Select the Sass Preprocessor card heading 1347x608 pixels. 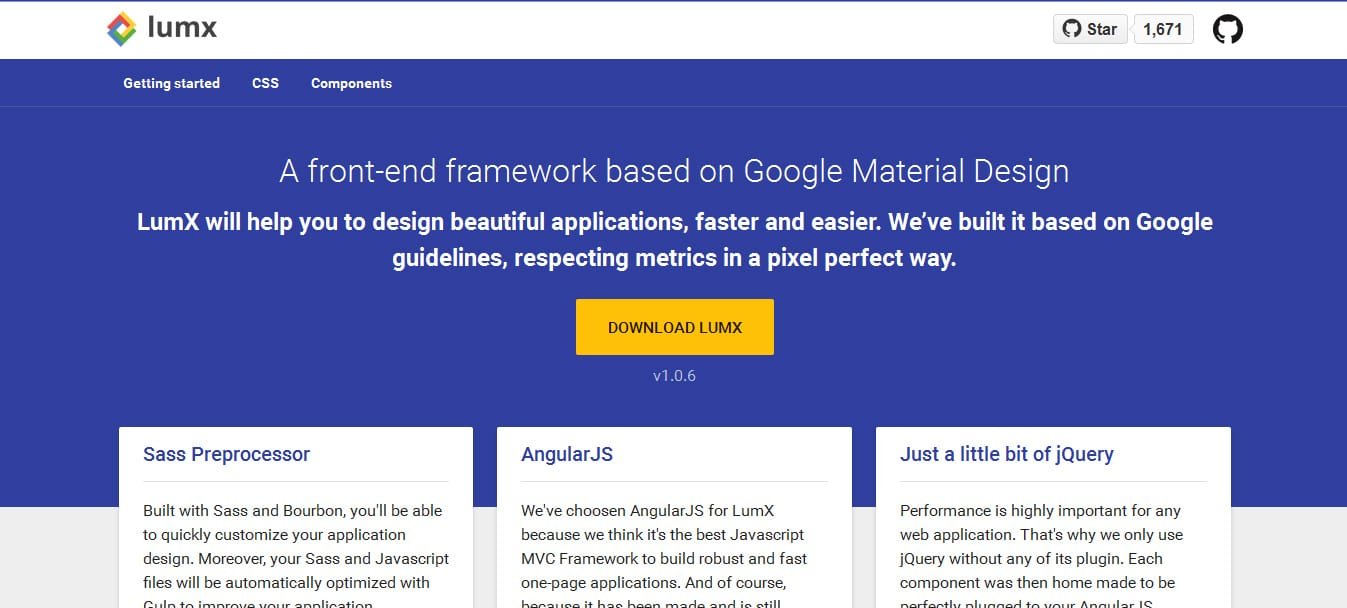(226, 454)
